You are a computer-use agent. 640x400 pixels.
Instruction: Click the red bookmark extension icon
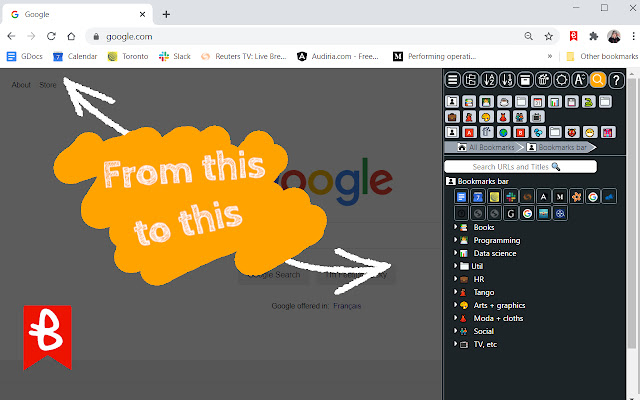click(x=573, y=36)
